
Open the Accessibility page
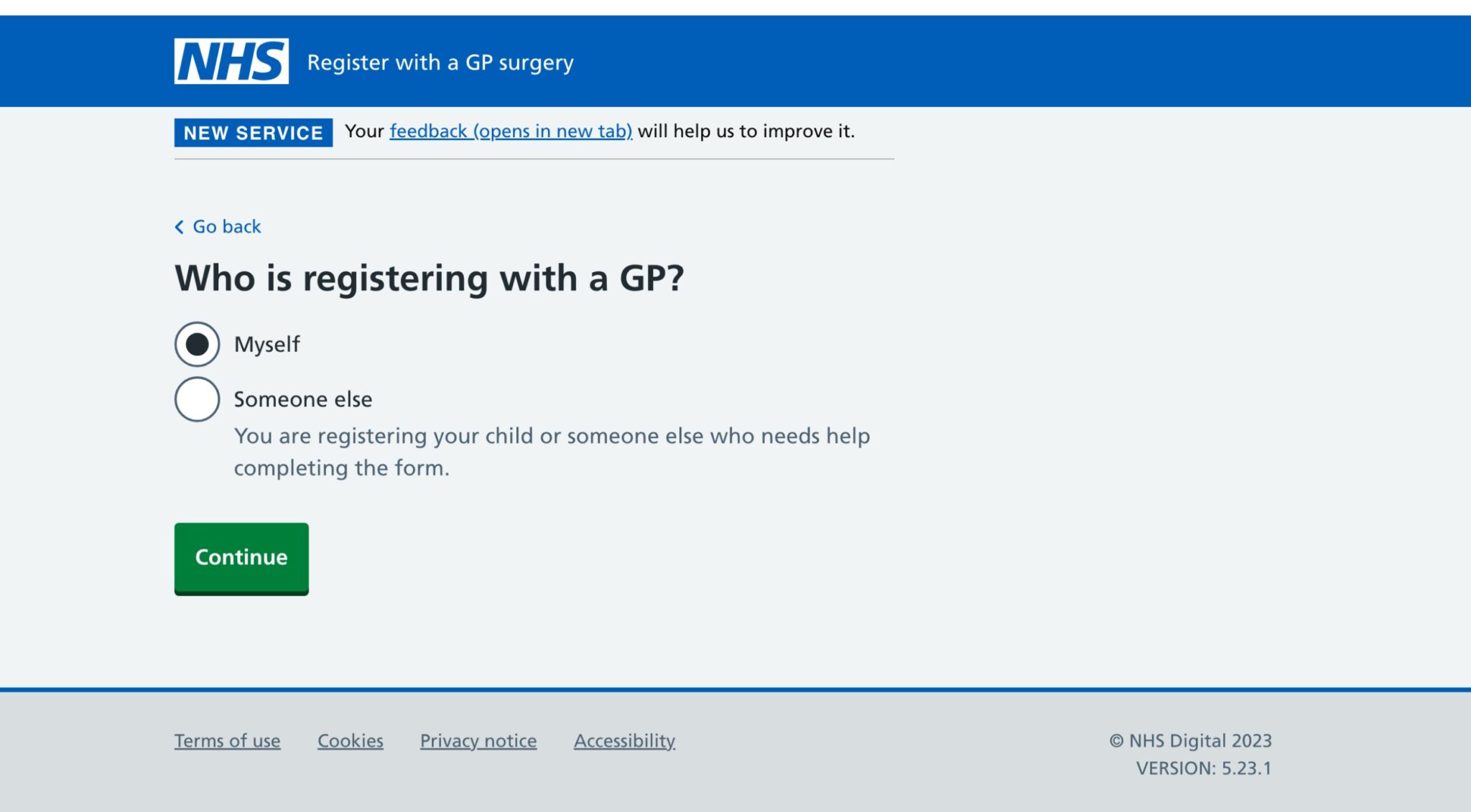(x=623, y=740)
